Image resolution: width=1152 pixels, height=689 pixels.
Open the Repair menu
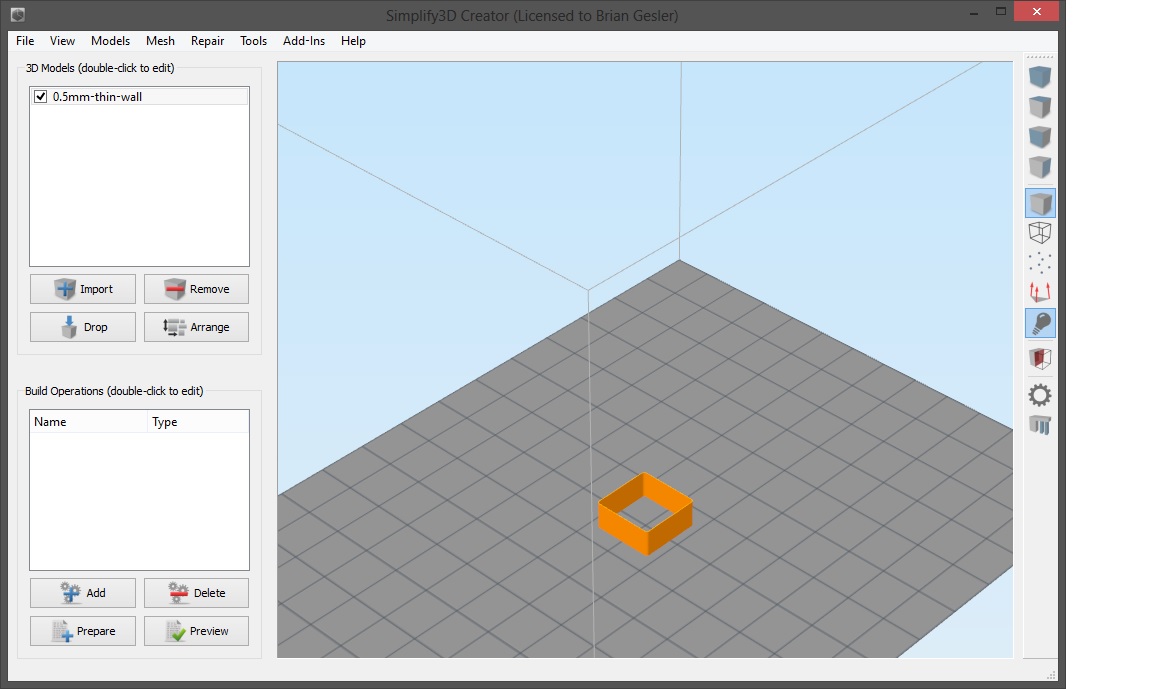[207, 41]
